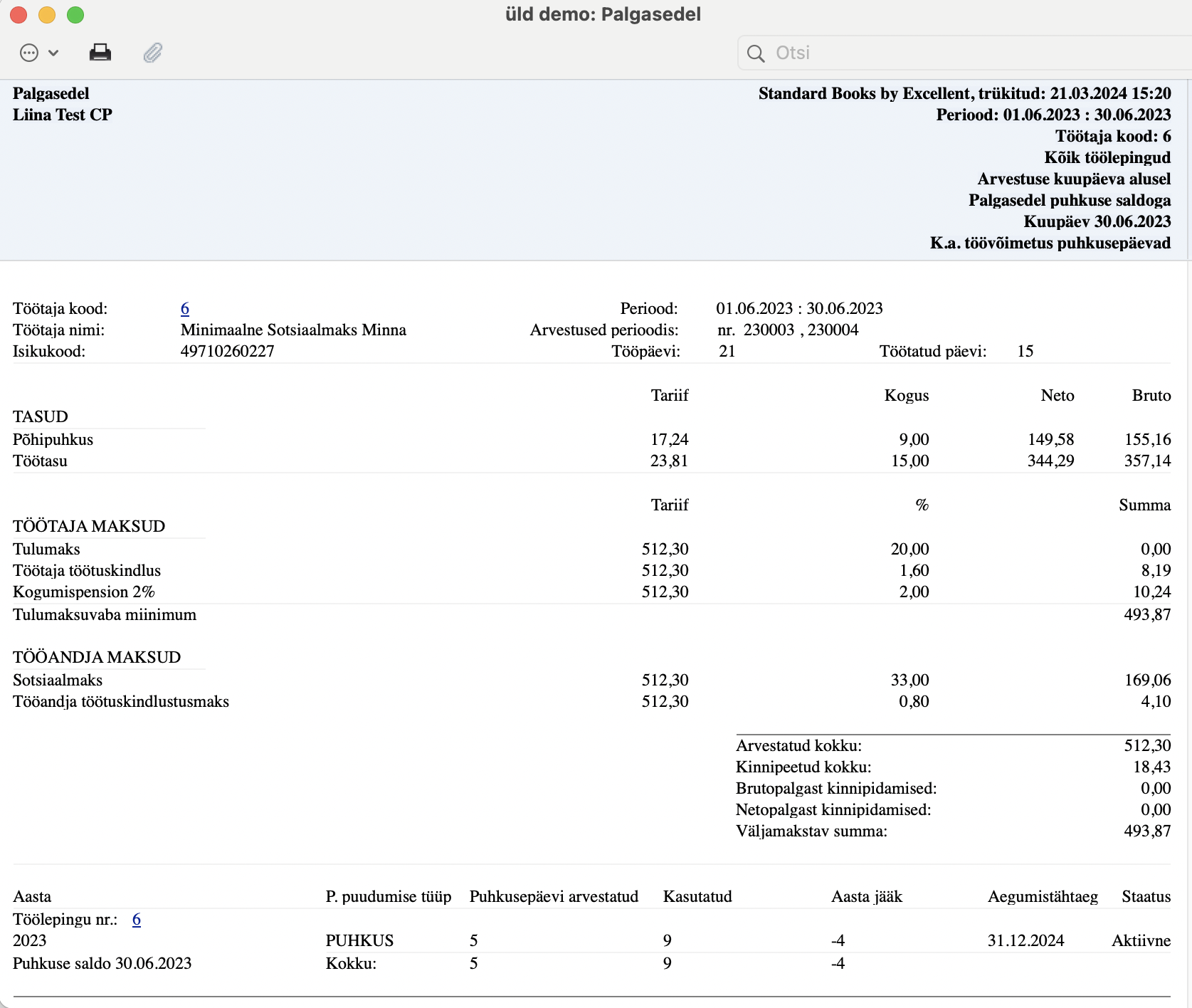
Task: Print the payslip with the printer icon
Action: pyautogui.click(x=100, y=53)
